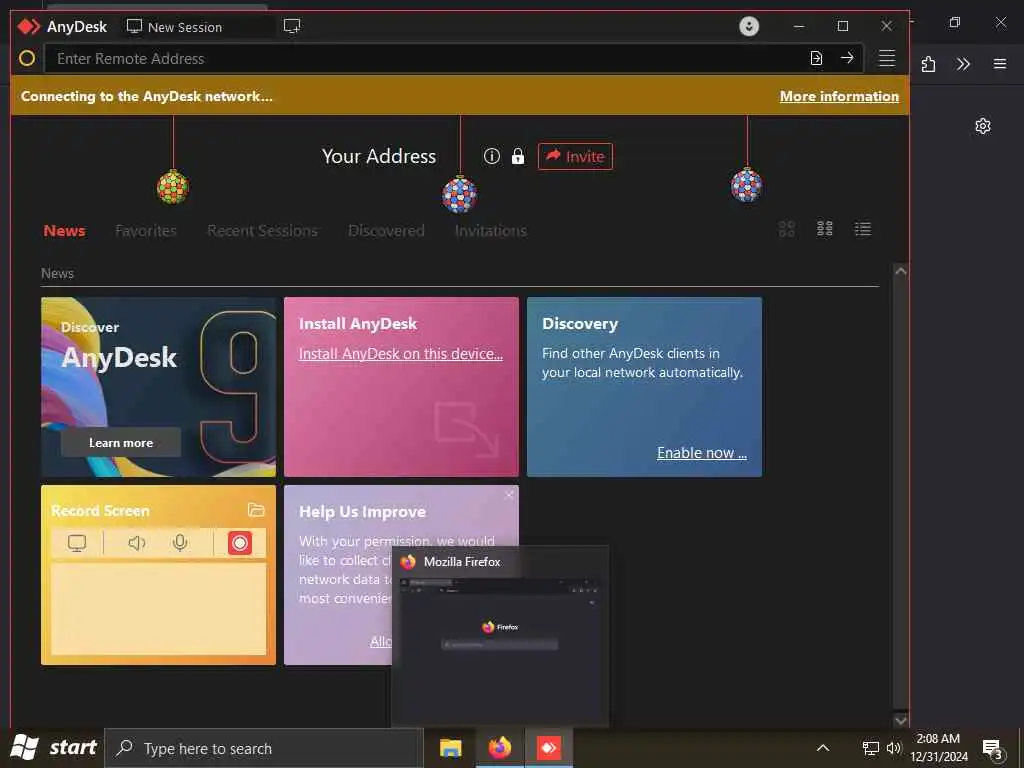Click the lock icon beside Your Address
1024x768 pixels.
(518, 156)
